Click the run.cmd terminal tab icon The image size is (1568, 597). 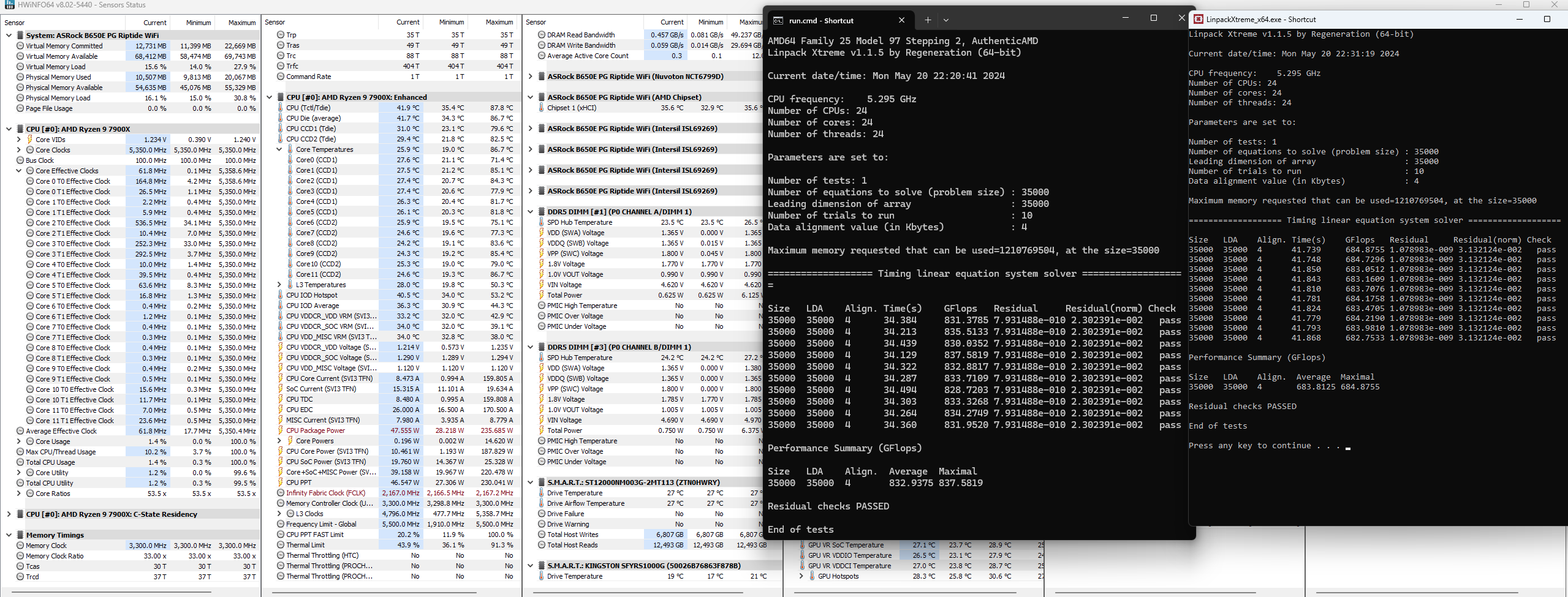coord(778,21)
